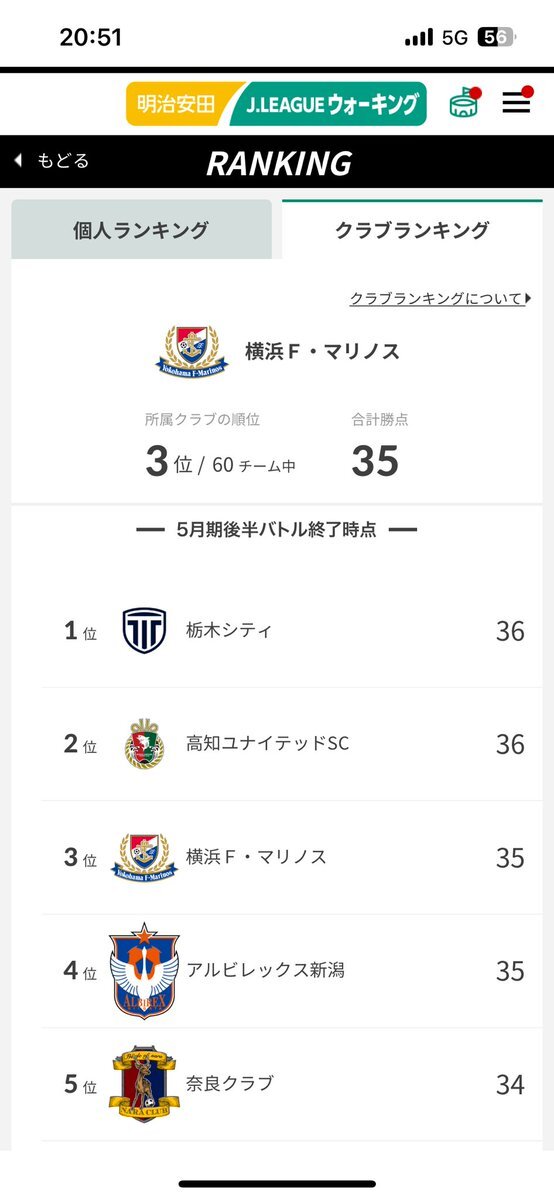Screen dimensions: 554x1199
Task: Tap the Nara Club emblem
Action: coord(144,1084)
